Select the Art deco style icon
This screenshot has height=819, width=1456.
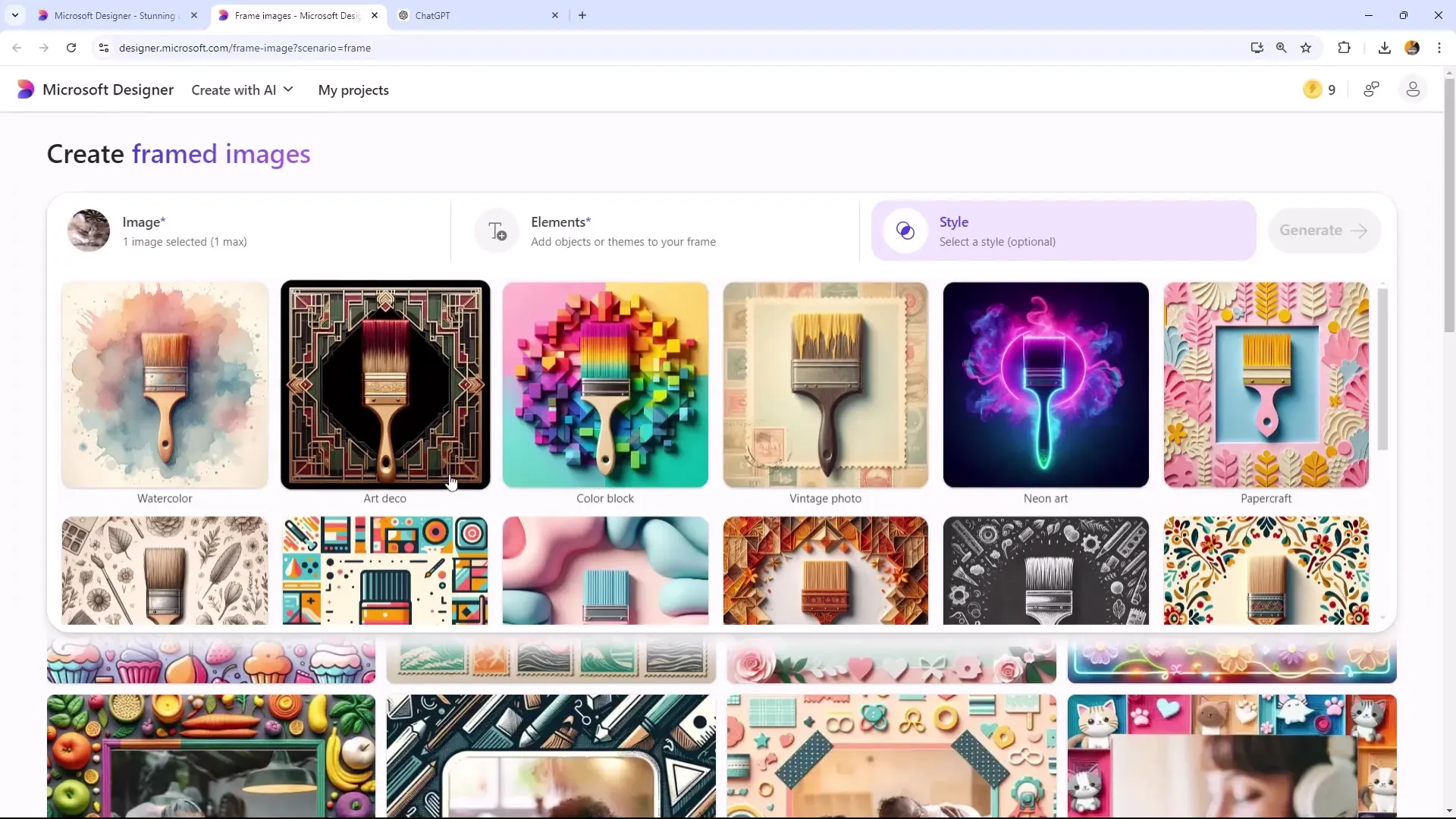(x=384, y=384)
